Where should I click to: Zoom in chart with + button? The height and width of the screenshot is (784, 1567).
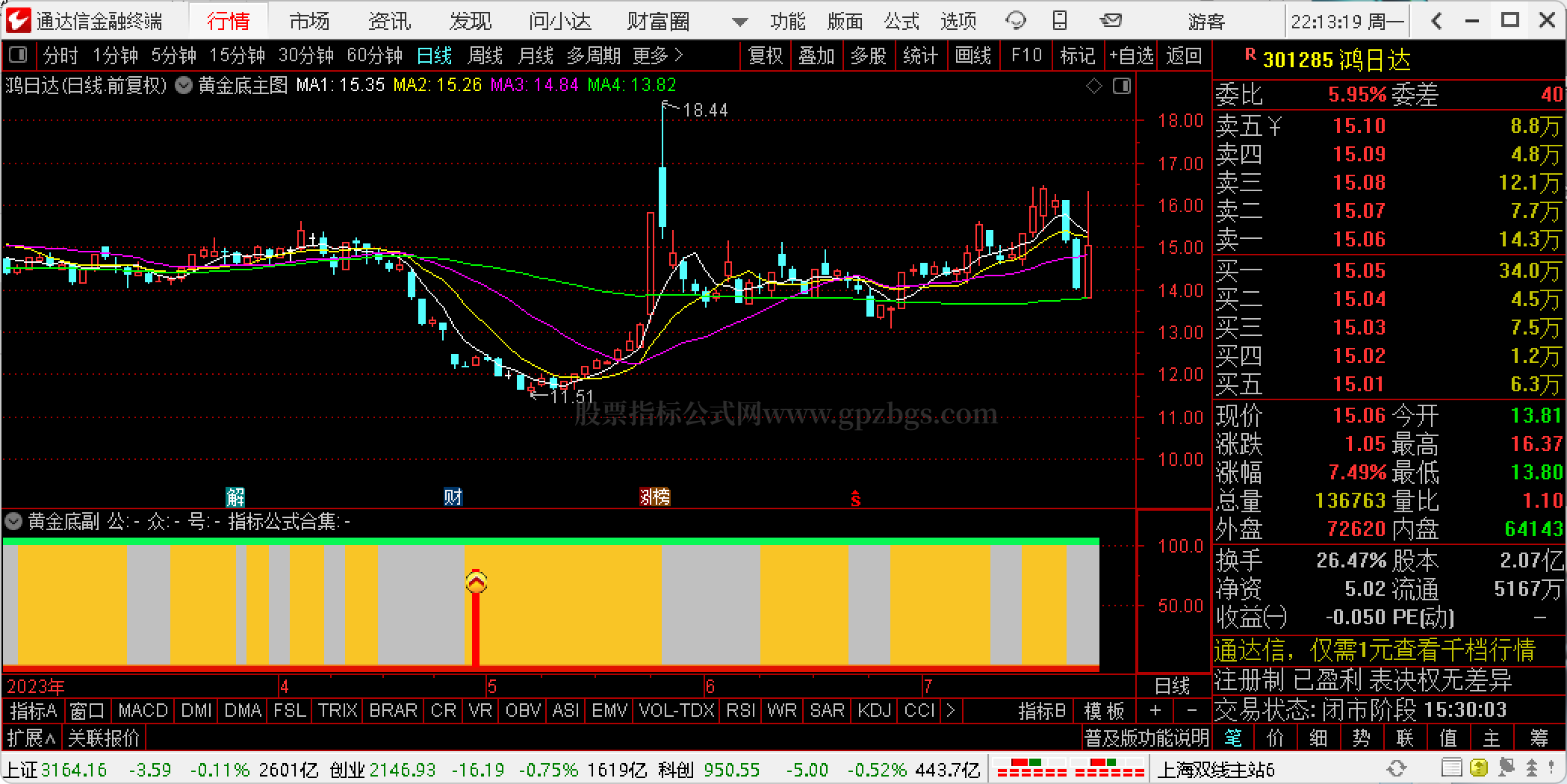coord(1155,711)
